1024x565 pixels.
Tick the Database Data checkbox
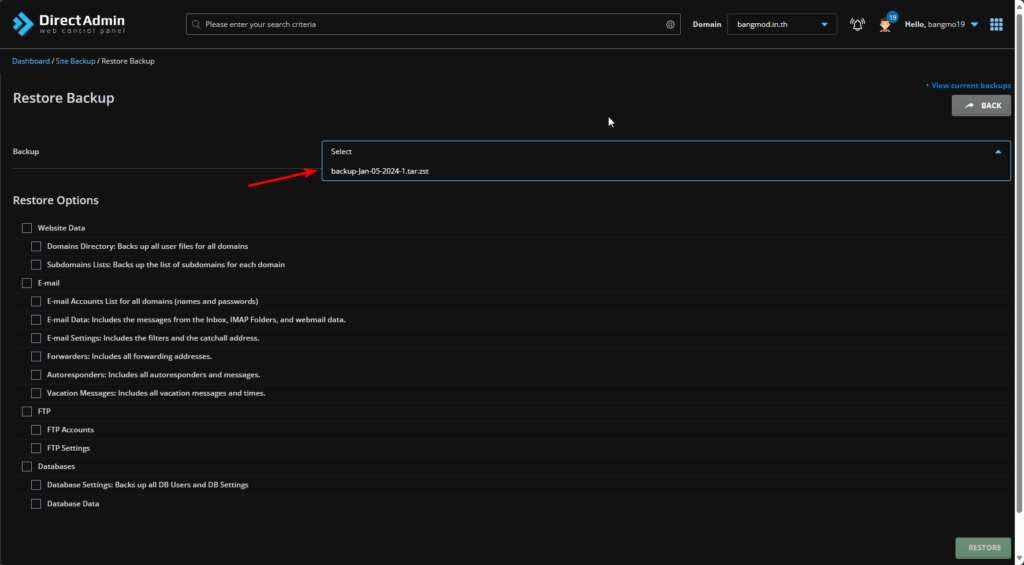pos(36,504)
